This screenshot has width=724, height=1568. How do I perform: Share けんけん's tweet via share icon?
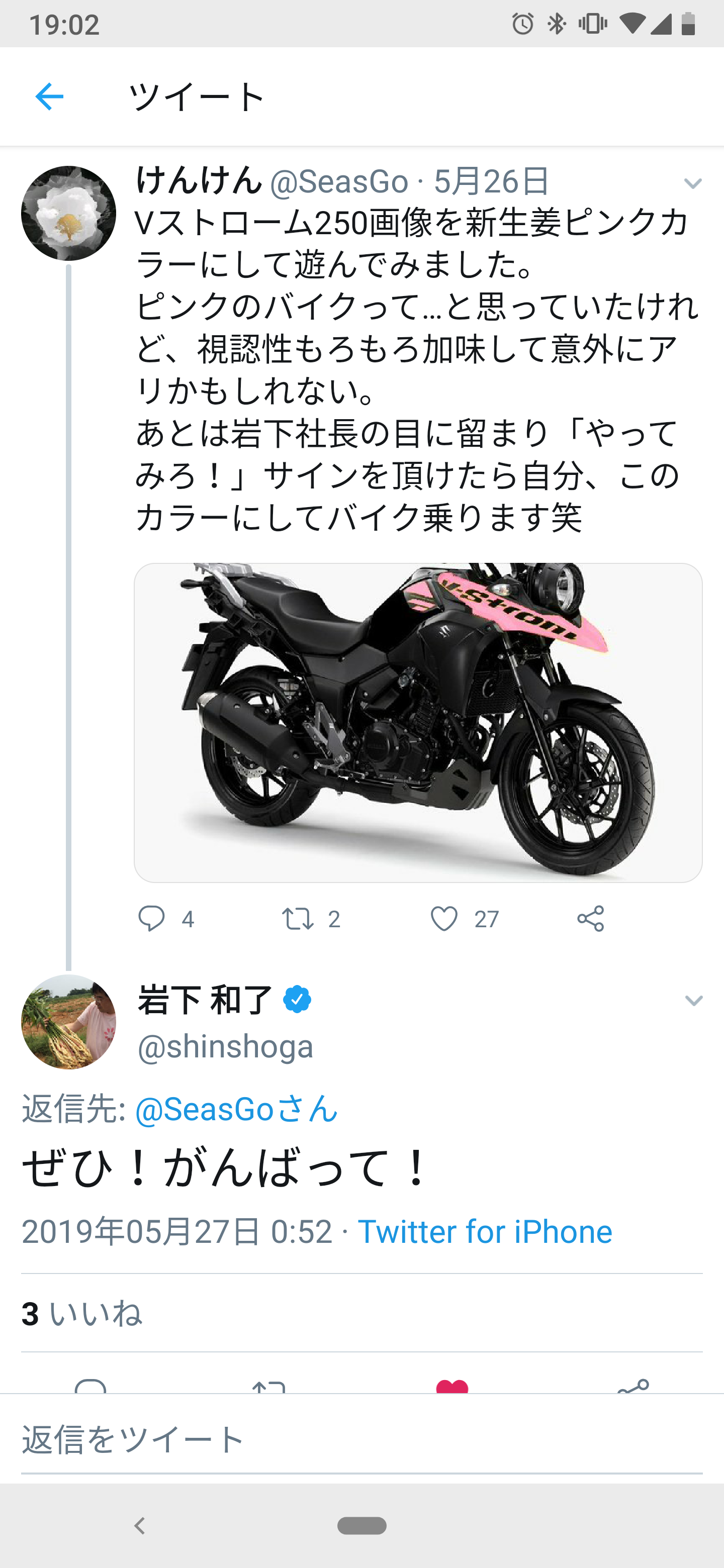590,919
